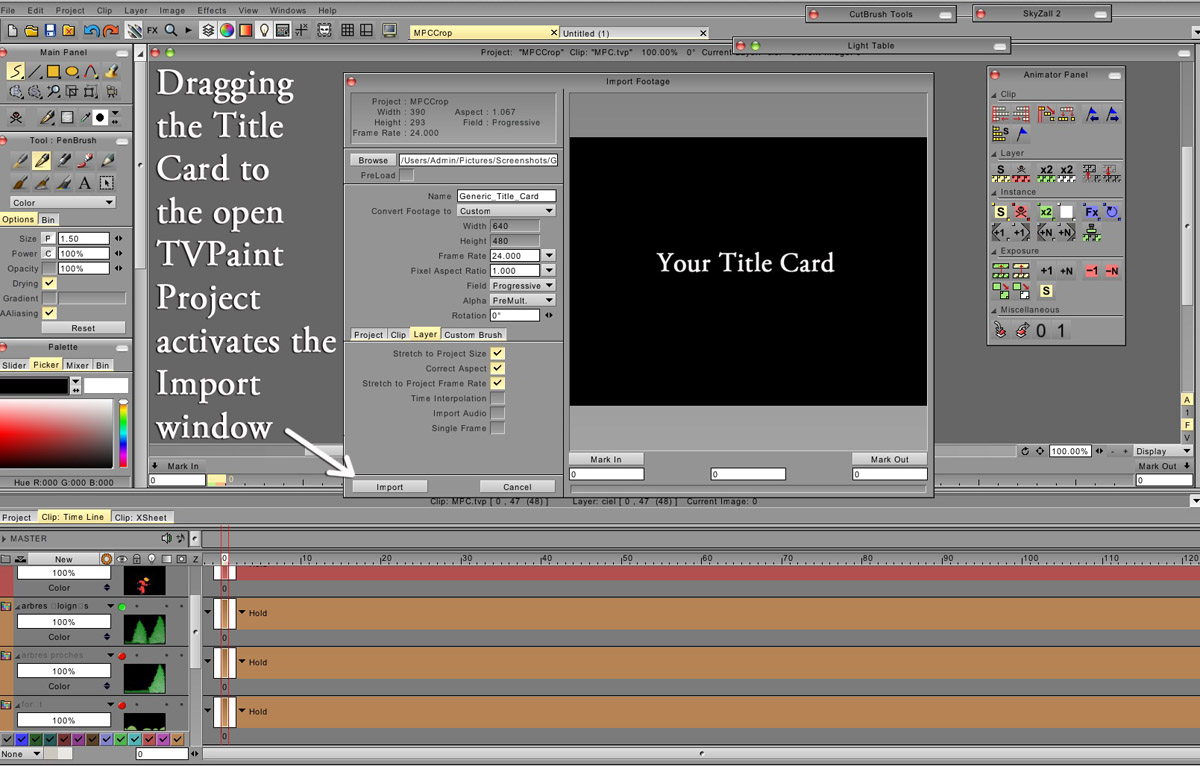
Task: Click the black foreground color swatch in Palette
Action: tap(34, 385)
